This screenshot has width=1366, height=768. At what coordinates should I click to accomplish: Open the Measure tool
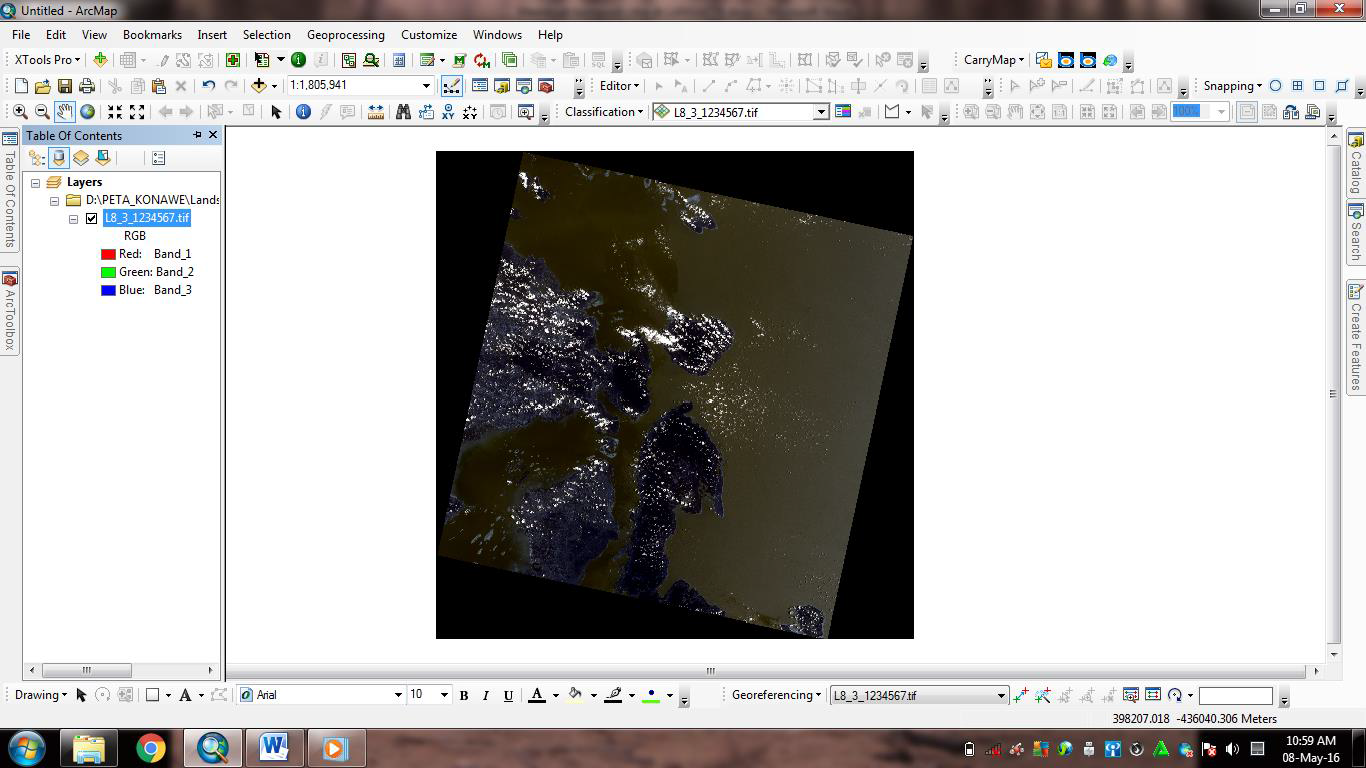point(378,112)
